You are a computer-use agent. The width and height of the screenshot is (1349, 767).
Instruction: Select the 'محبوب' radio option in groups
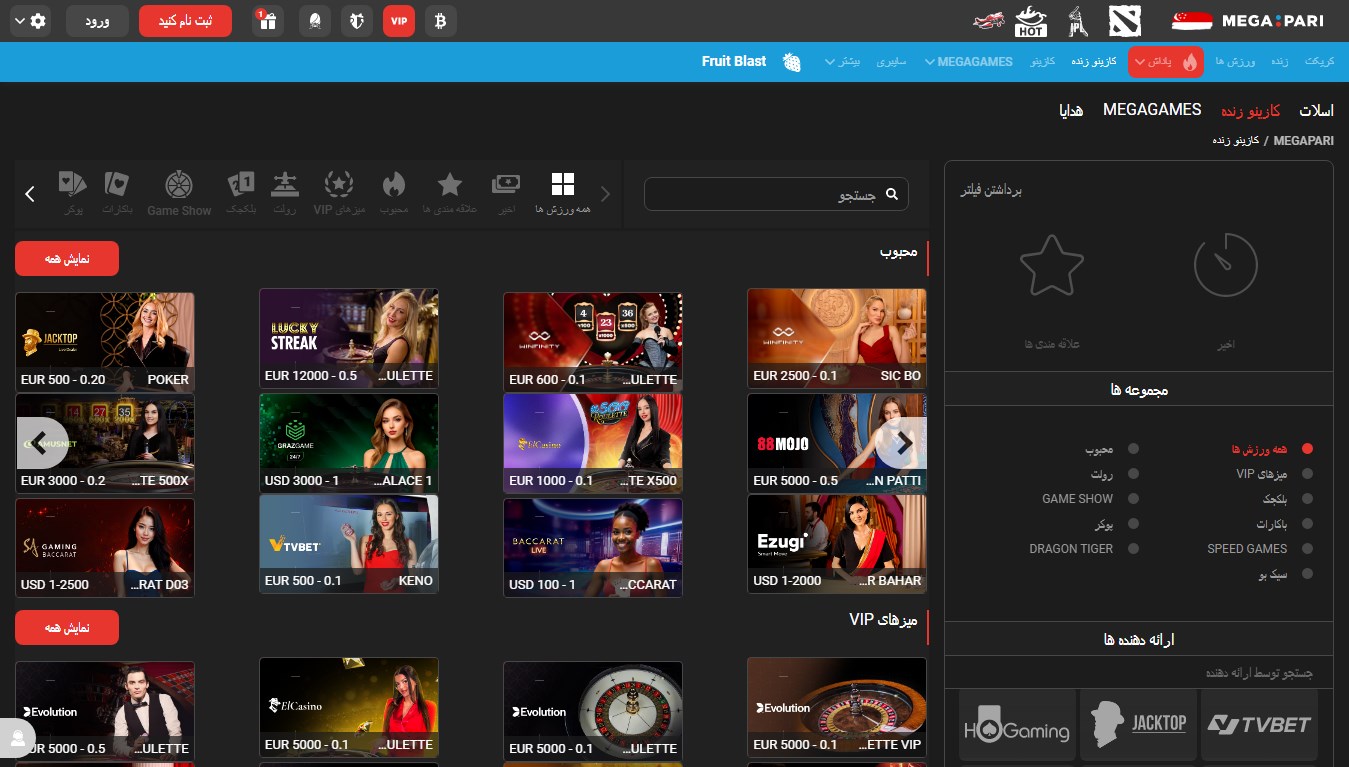(x=1133, y=449)
